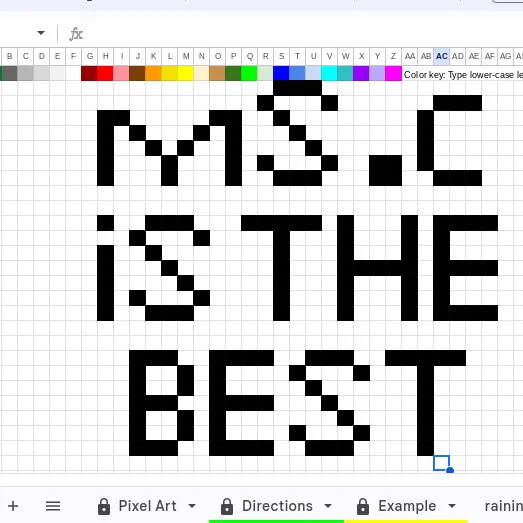
Task: Click the lock icon on Directions tab
Action: pyautogui.click(x=227, y=506)
